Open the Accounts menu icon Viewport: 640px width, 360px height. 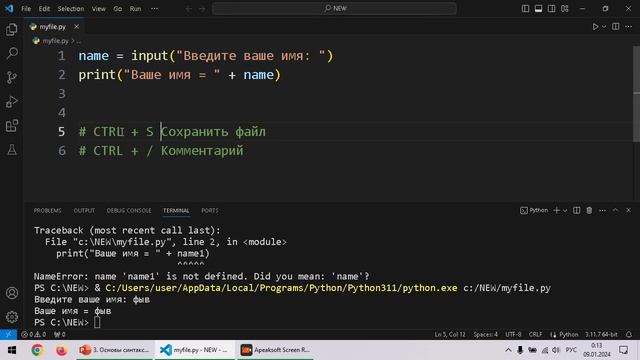click(12, 293)
